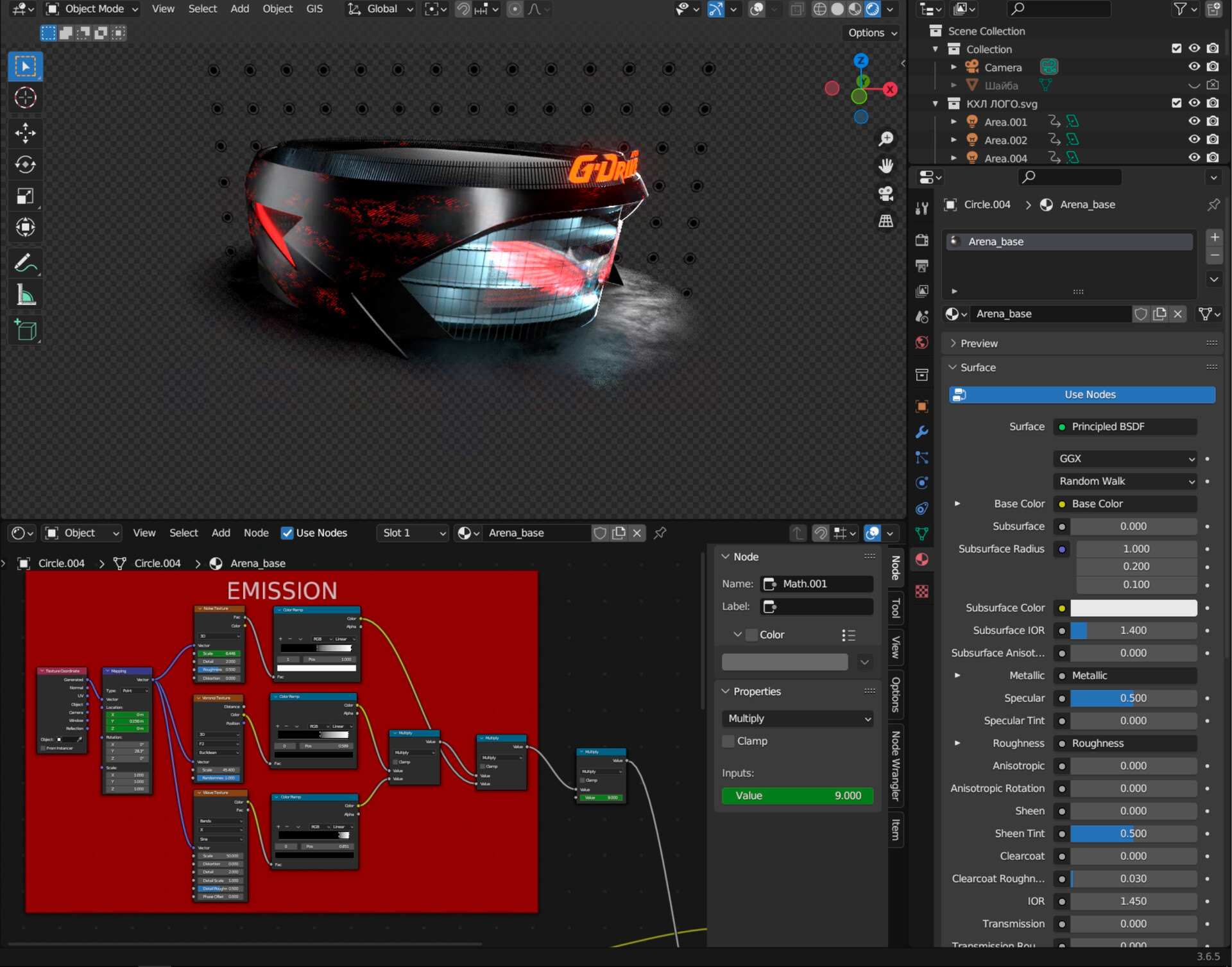Switch to Node Wrangler sidebar tab
This screenshot has width=1232, height=967.
[896, 766]
